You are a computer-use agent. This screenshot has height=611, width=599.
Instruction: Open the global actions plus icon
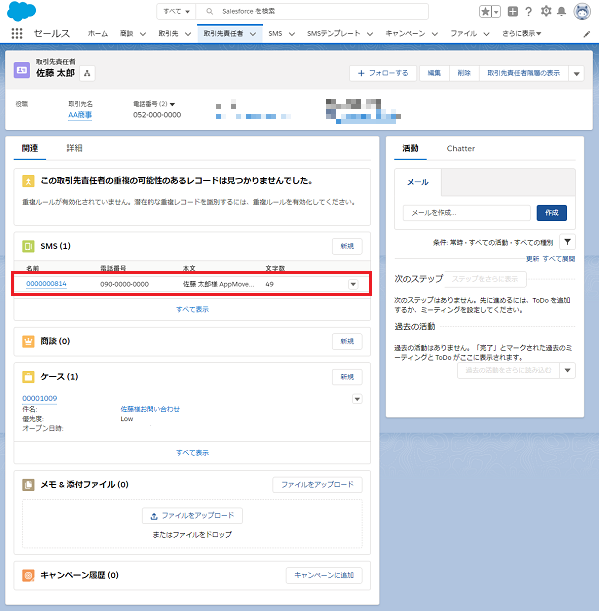coord(513,12)
